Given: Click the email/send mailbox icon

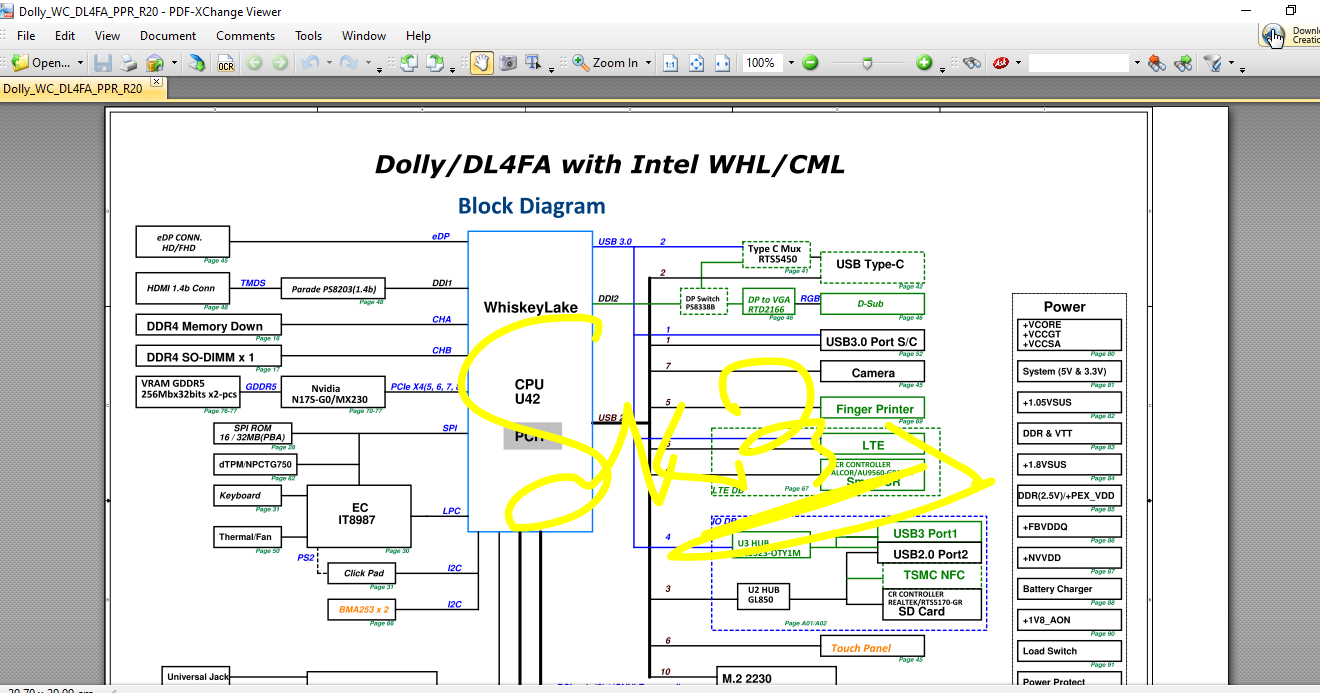Looking at the screenshot, I should coord(155,62).
